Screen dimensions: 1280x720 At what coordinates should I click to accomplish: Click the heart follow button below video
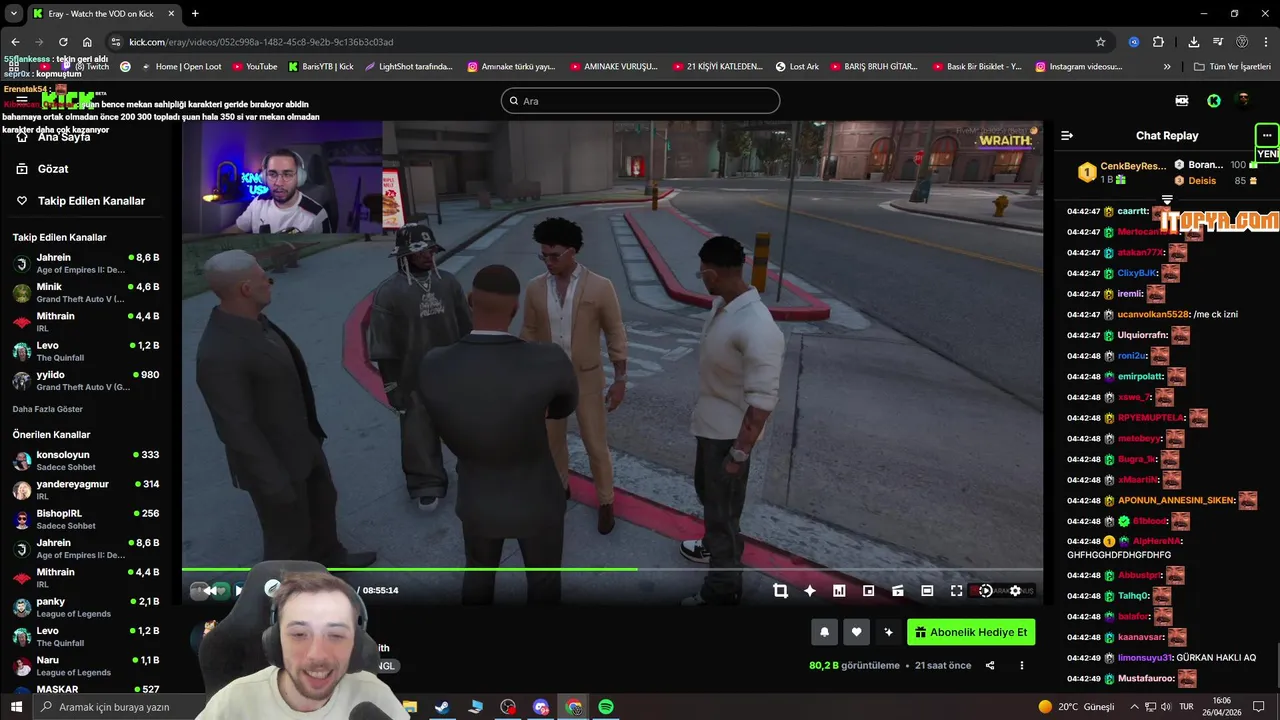856,632
